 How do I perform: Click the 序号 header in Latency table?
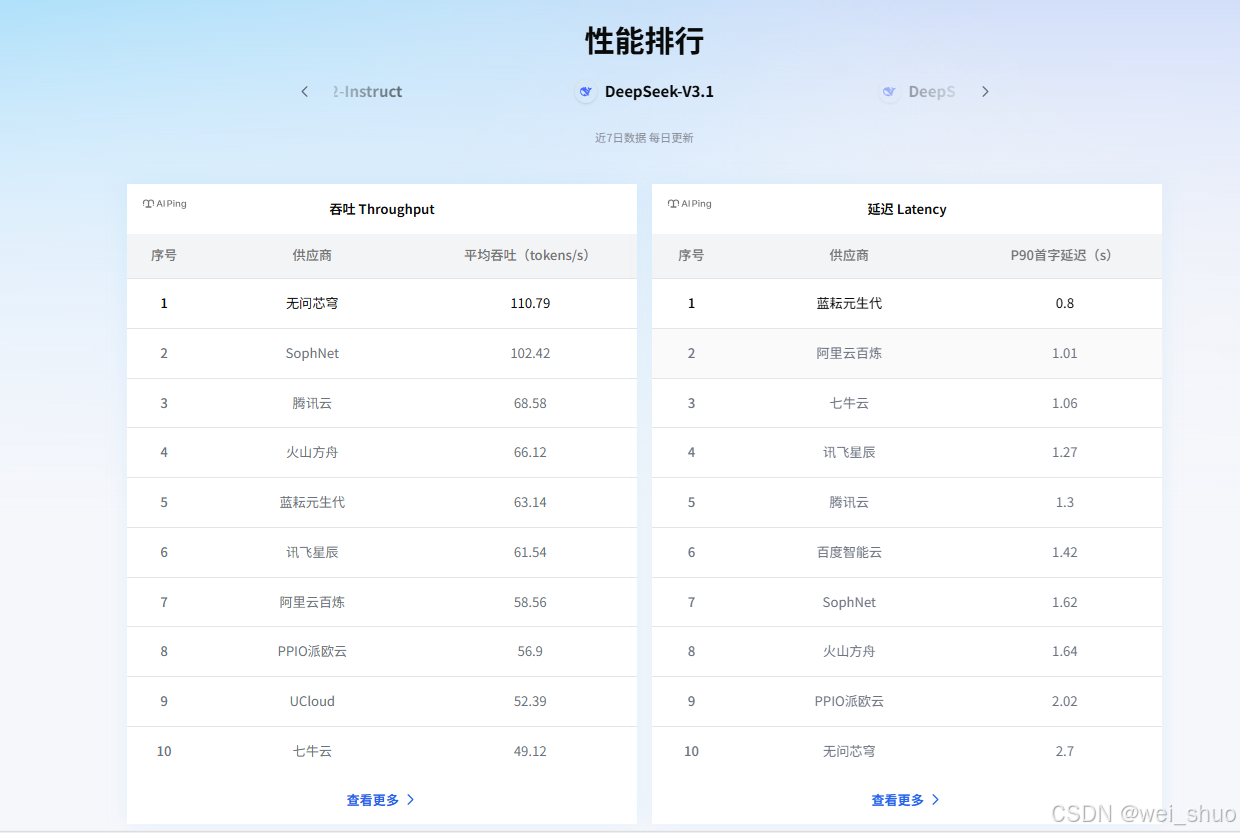[x=691, y=255]
